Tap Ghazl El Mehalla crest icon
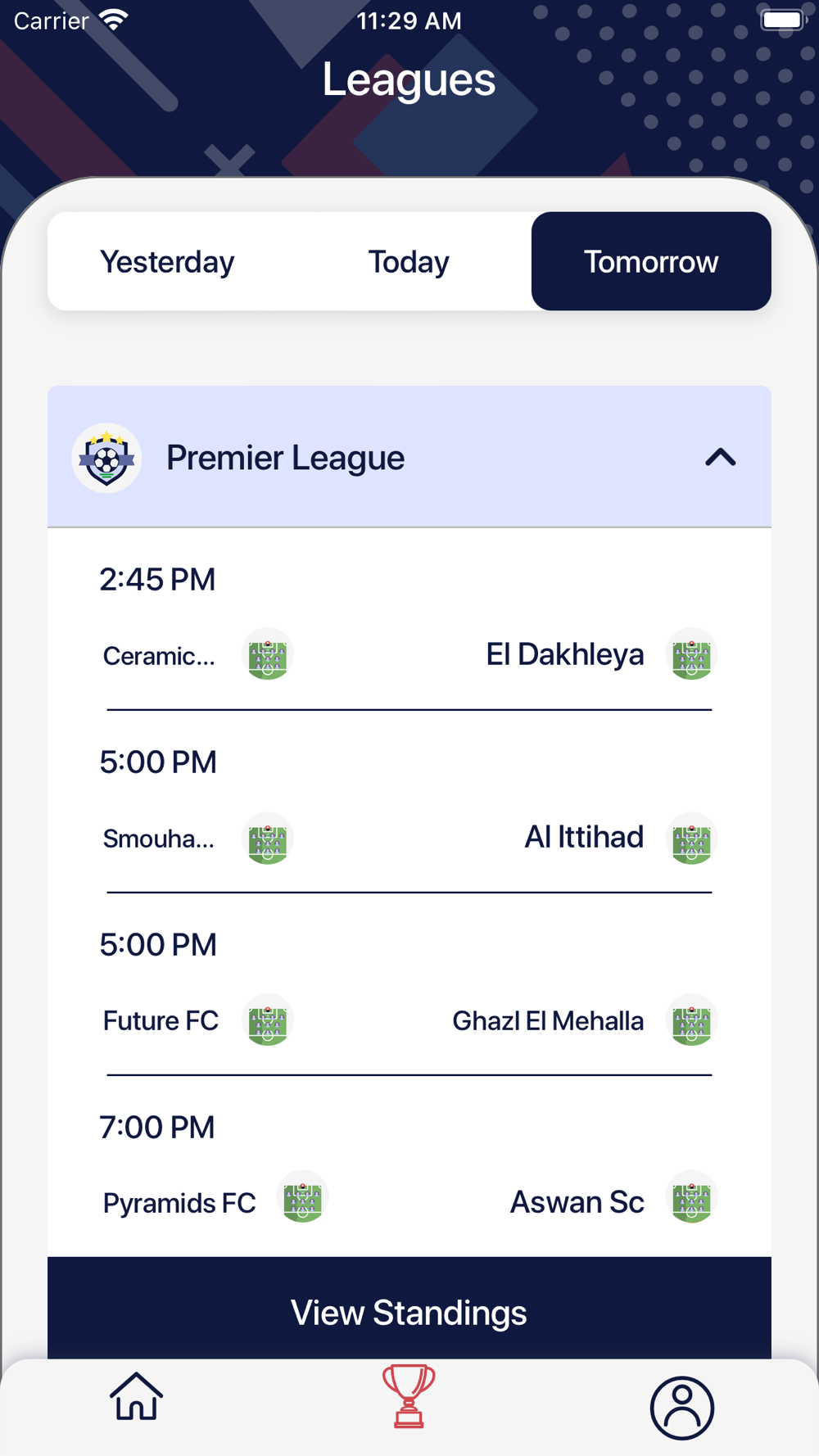The image size is (819, 1456). (x=692, y=1021)
